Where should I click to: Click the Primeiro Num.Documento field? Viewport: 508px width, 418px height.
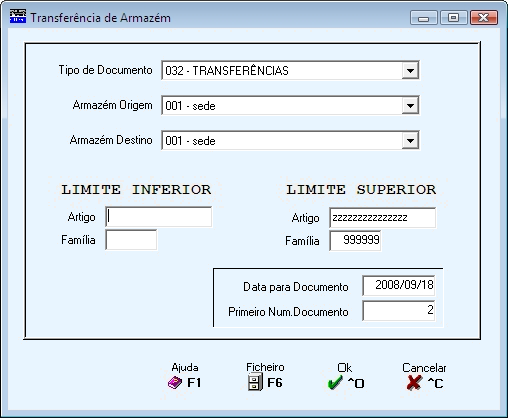click(x=399, y=311)
